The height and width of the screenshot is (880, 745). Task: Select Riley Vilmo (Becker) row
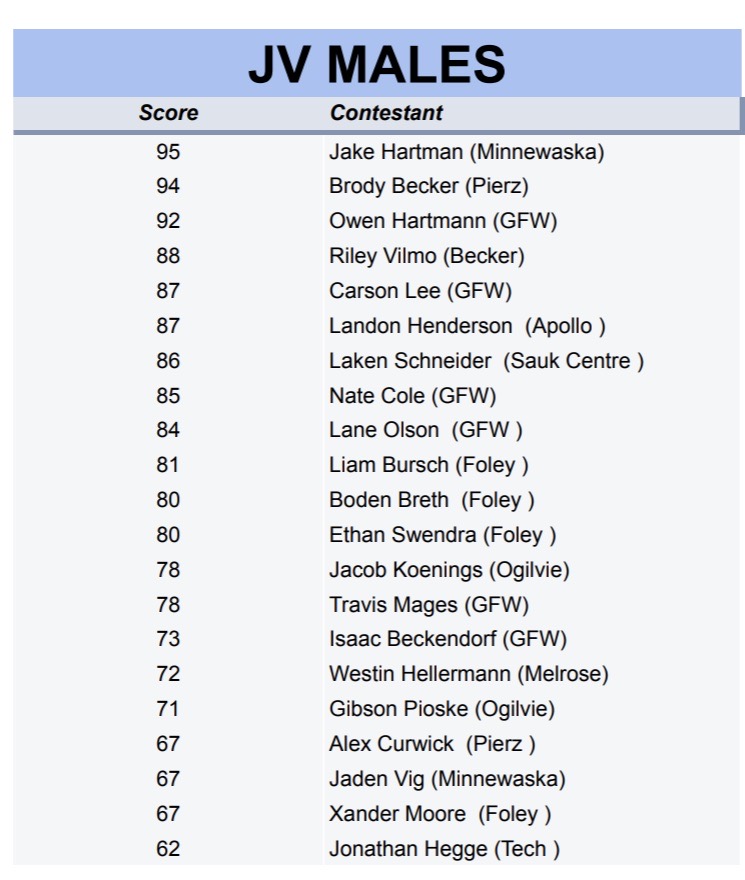click(426, 256)
